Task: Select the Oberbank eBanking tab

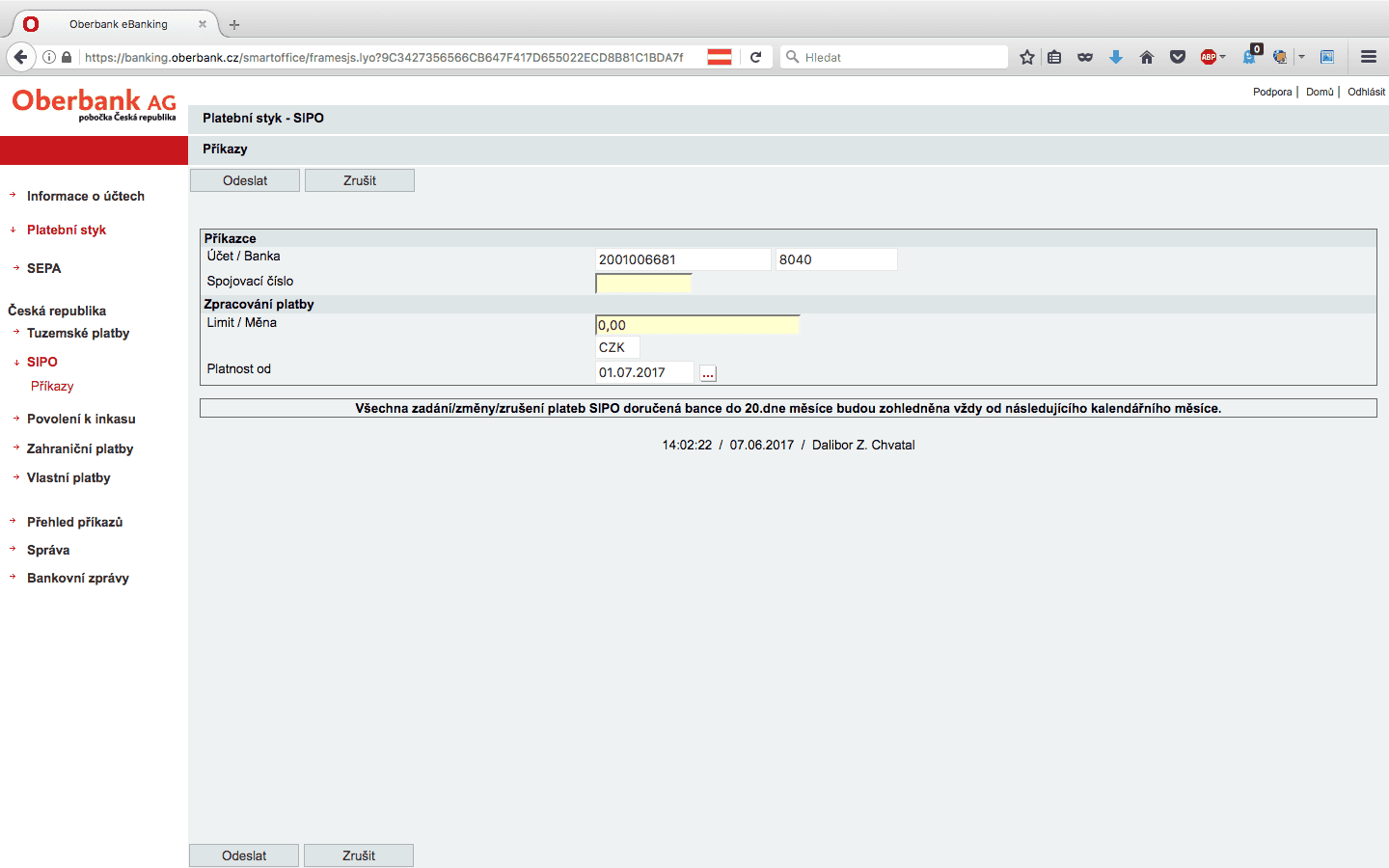Action: pos(118,24)
